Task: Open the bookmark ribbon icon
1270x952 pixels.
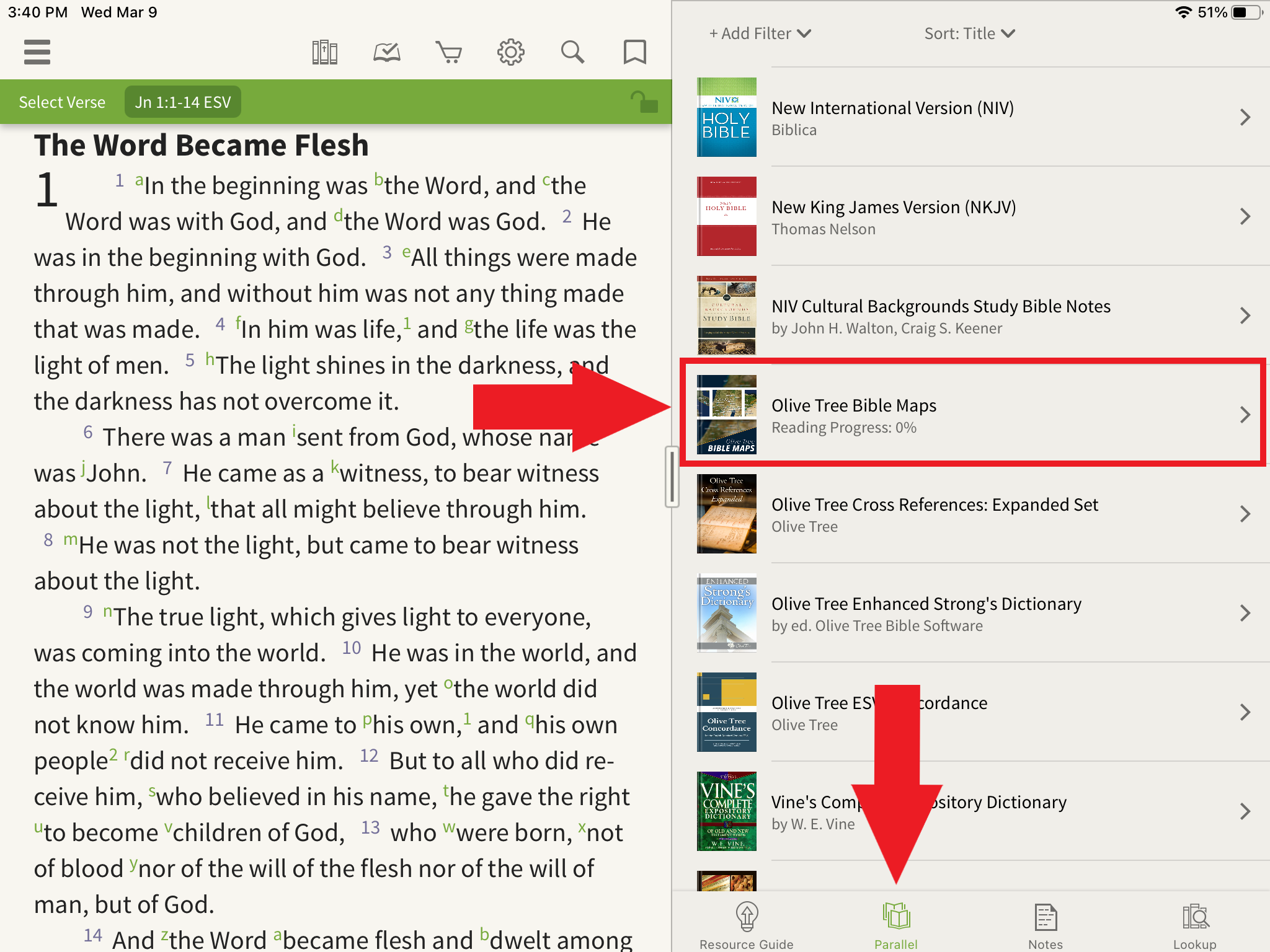Action: point(634,52)
